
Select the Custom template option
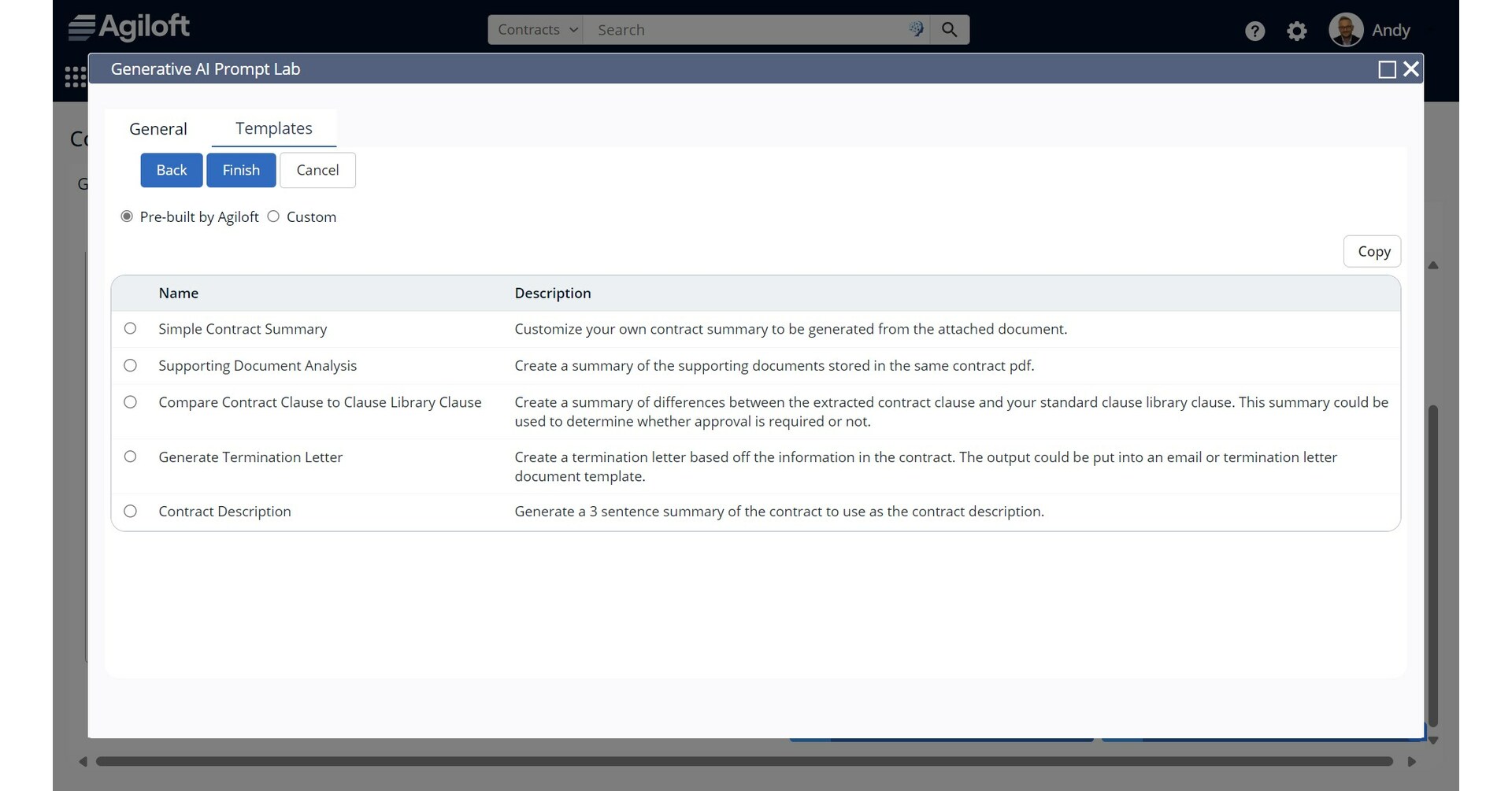click(x=273, y=216)
